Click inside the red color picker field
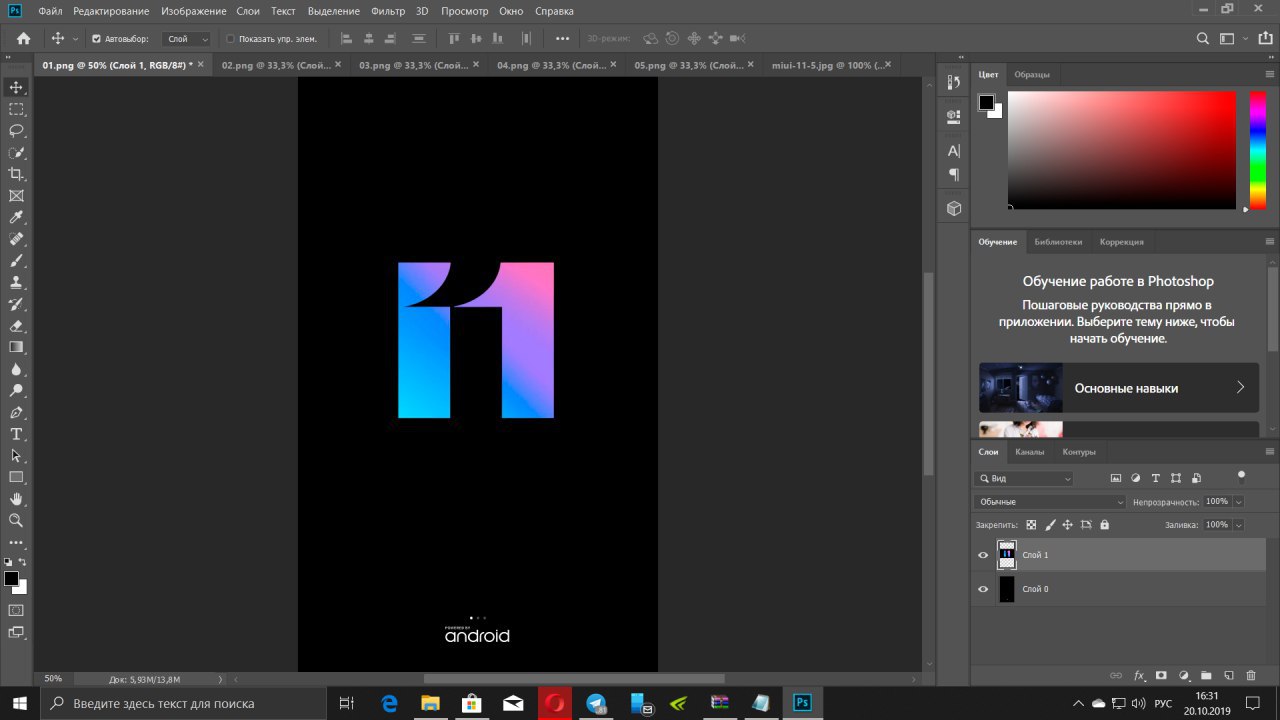1280x720 pixels. coord(1122,150)
